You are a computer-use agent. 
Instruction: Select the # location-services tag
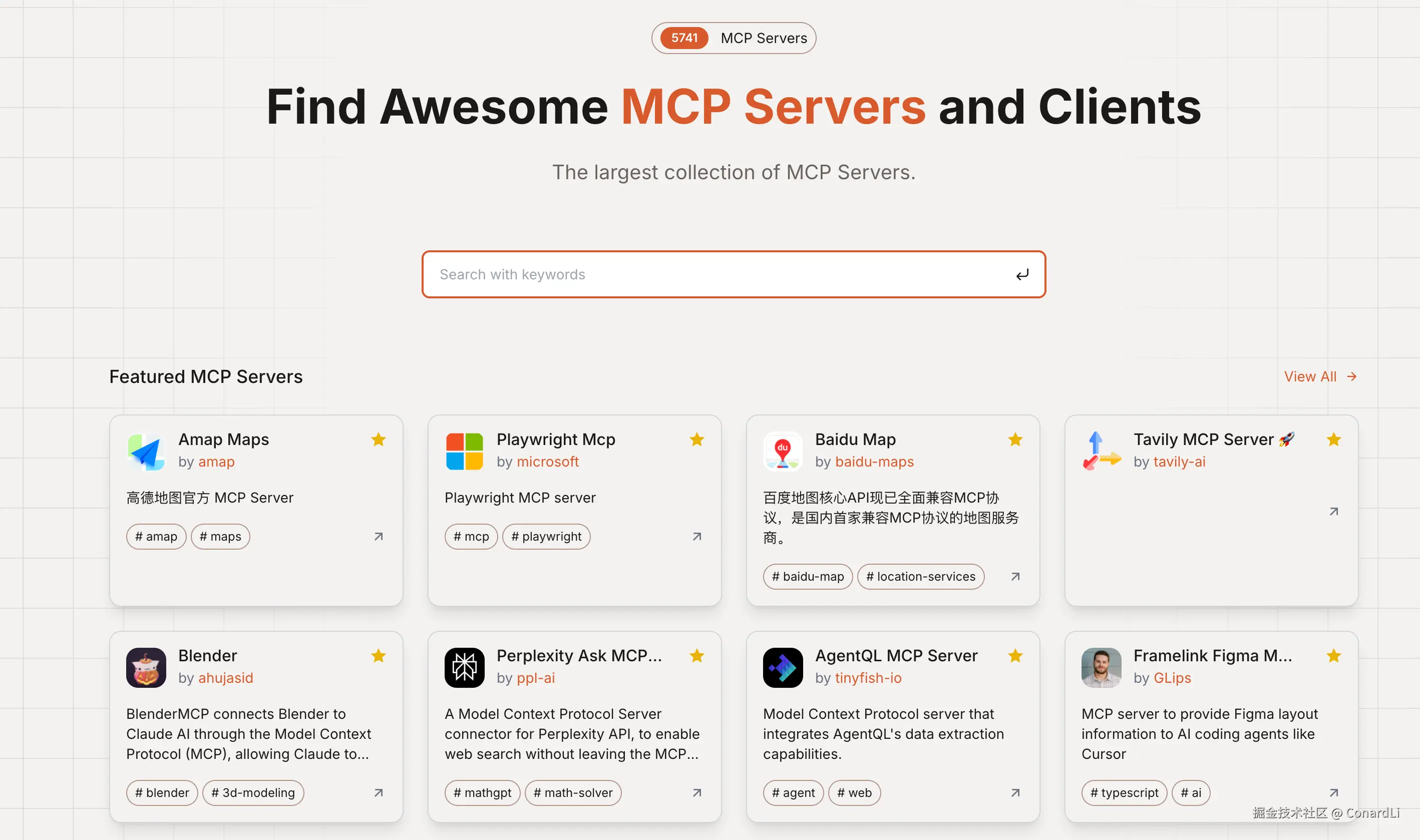tap(920, 577)
